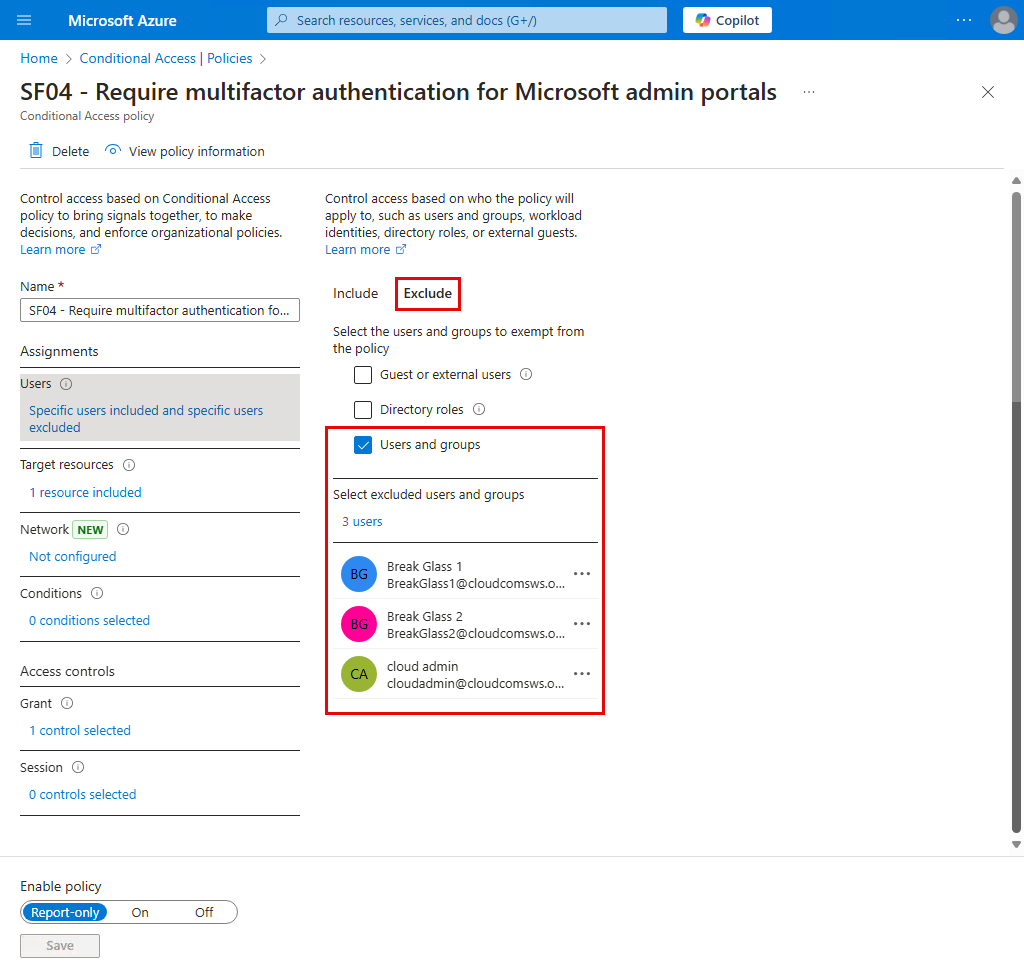Show Users info tooltip icon
Viewport: 1024px width, 978px height.
66,384
